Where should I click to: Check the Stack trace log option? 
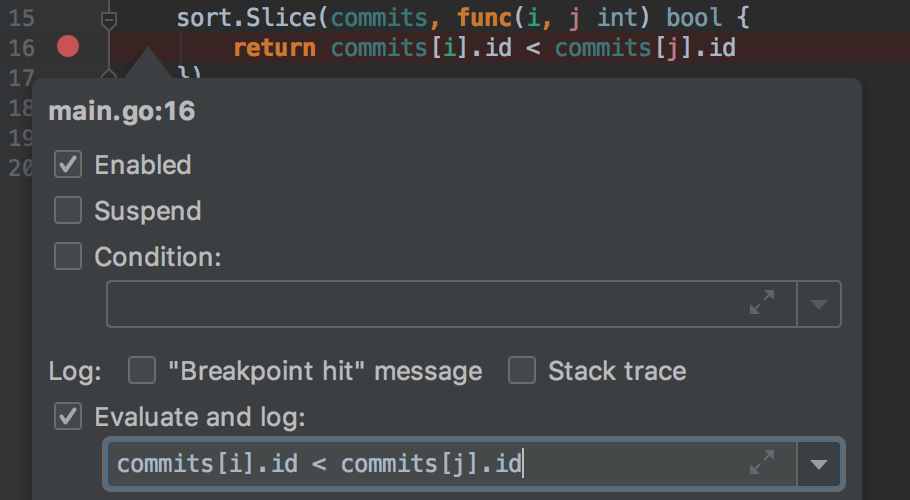[x=522, y=370]
